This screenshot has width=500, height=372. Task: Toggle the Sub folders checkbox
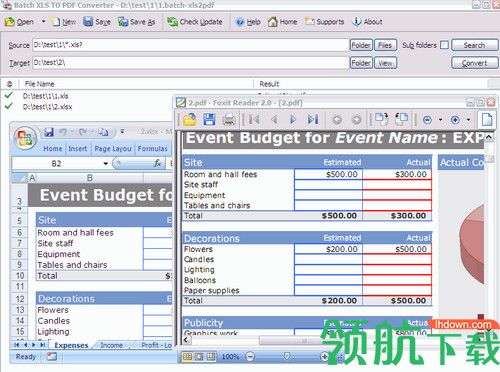pyautogui.click(x=444, y=45)
